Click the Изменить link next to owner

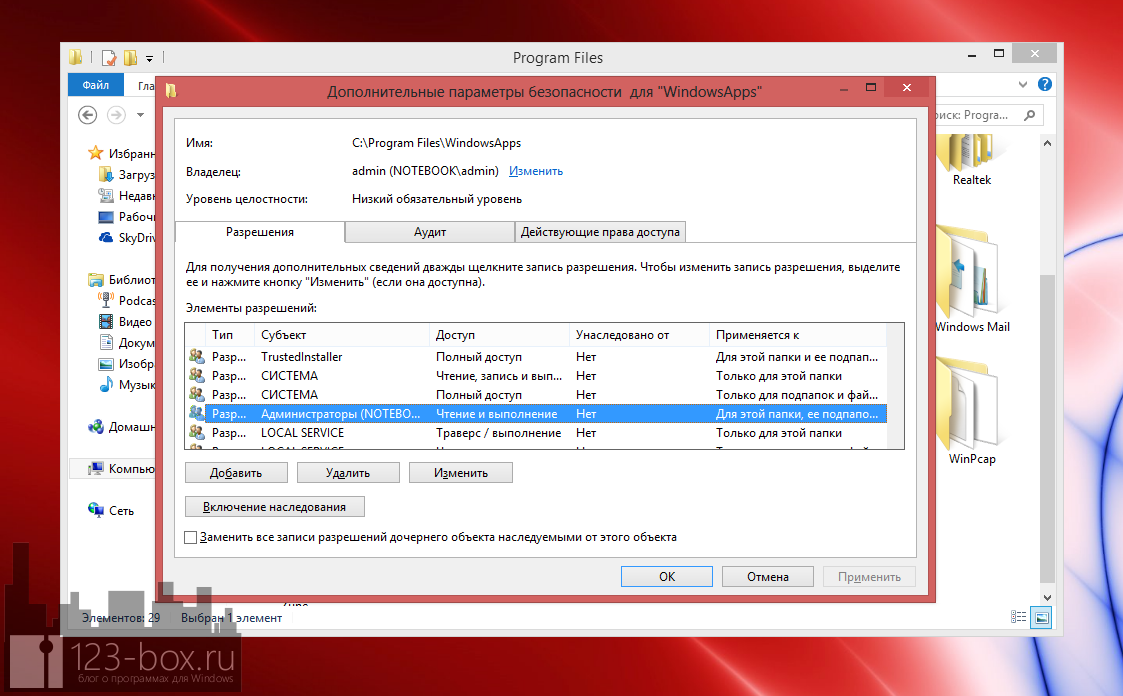(535, 171)
